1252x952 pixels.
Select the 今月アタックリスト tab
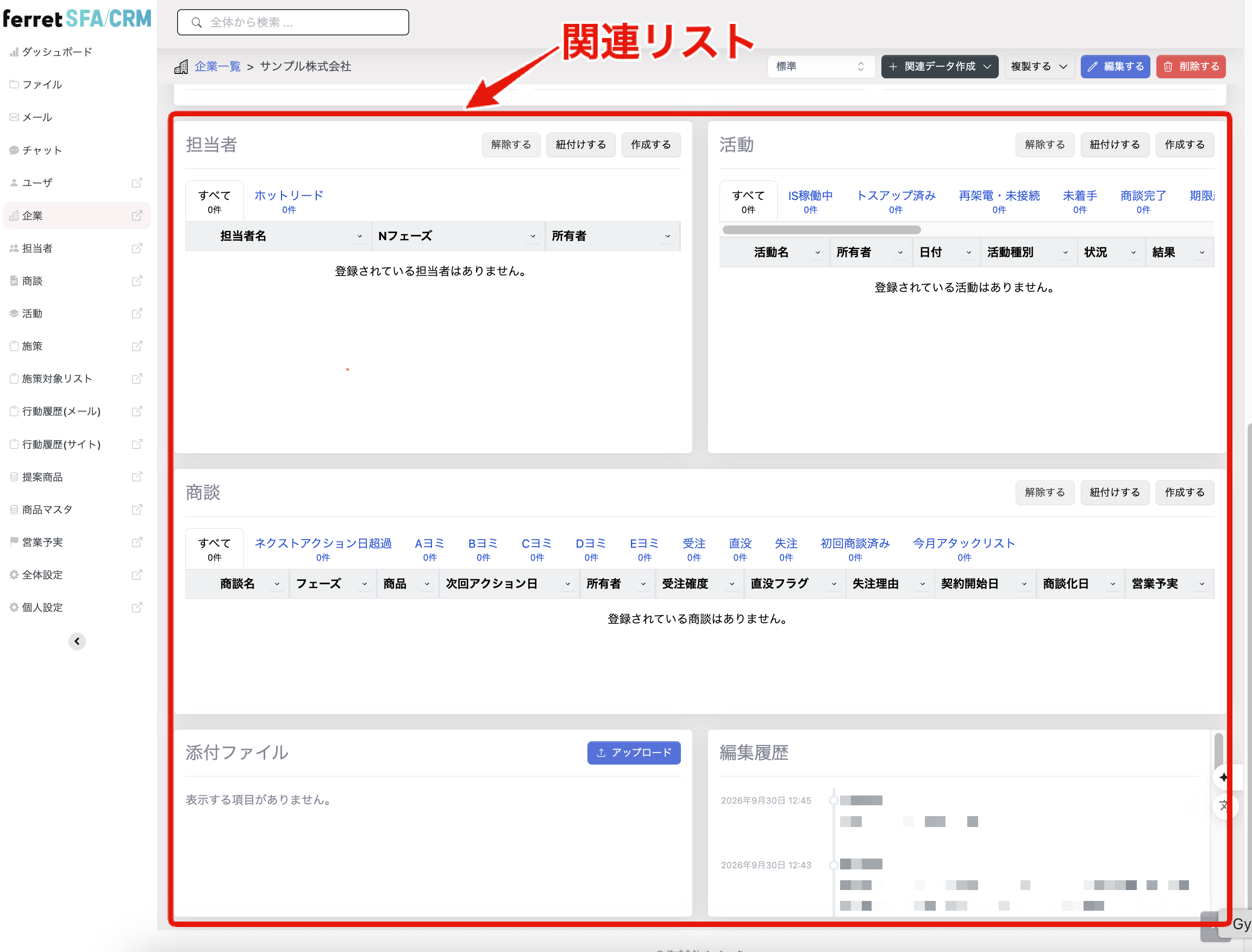964,549
